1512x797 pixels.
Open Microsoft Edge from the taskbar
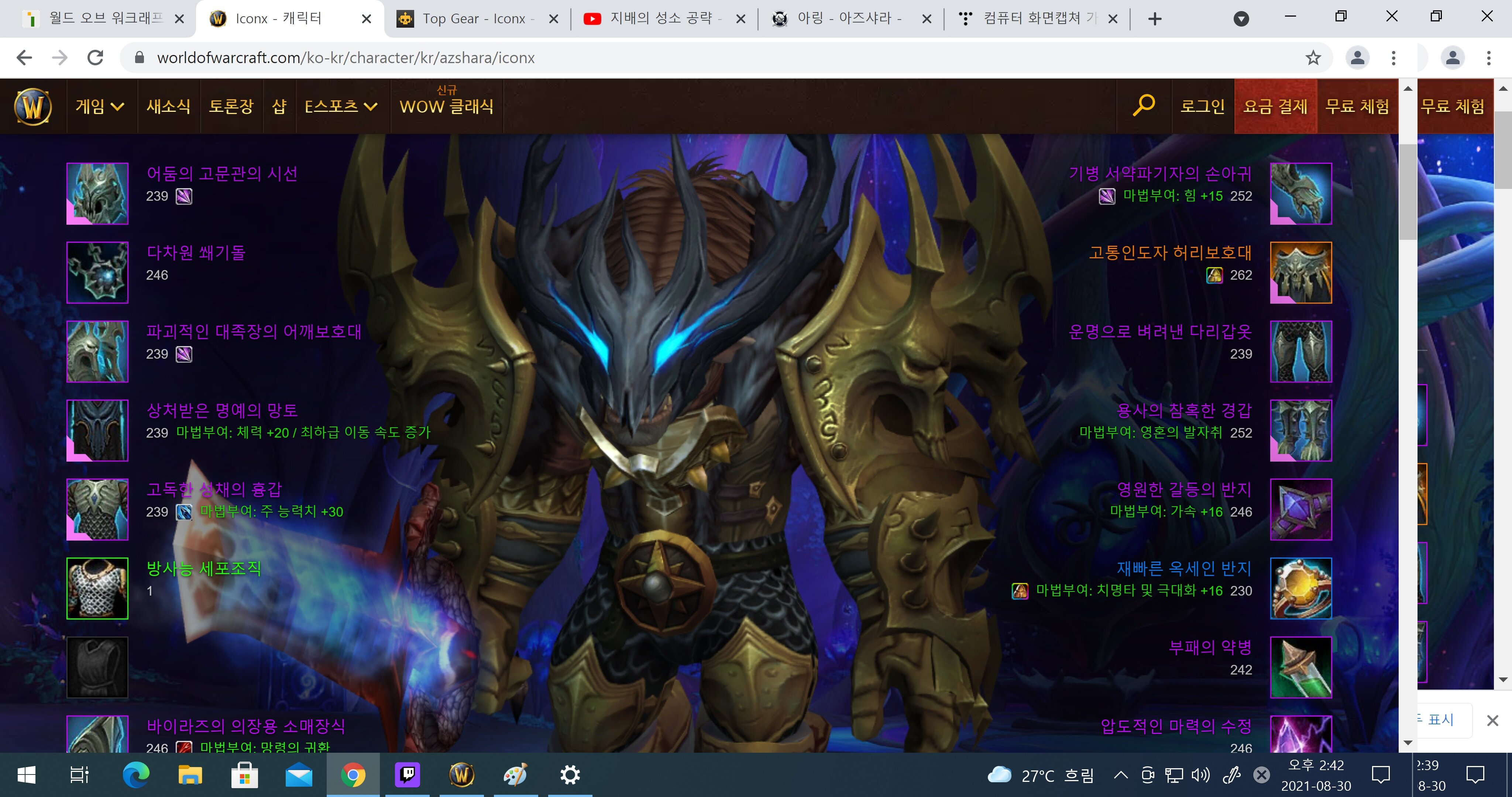coord(135,775)
